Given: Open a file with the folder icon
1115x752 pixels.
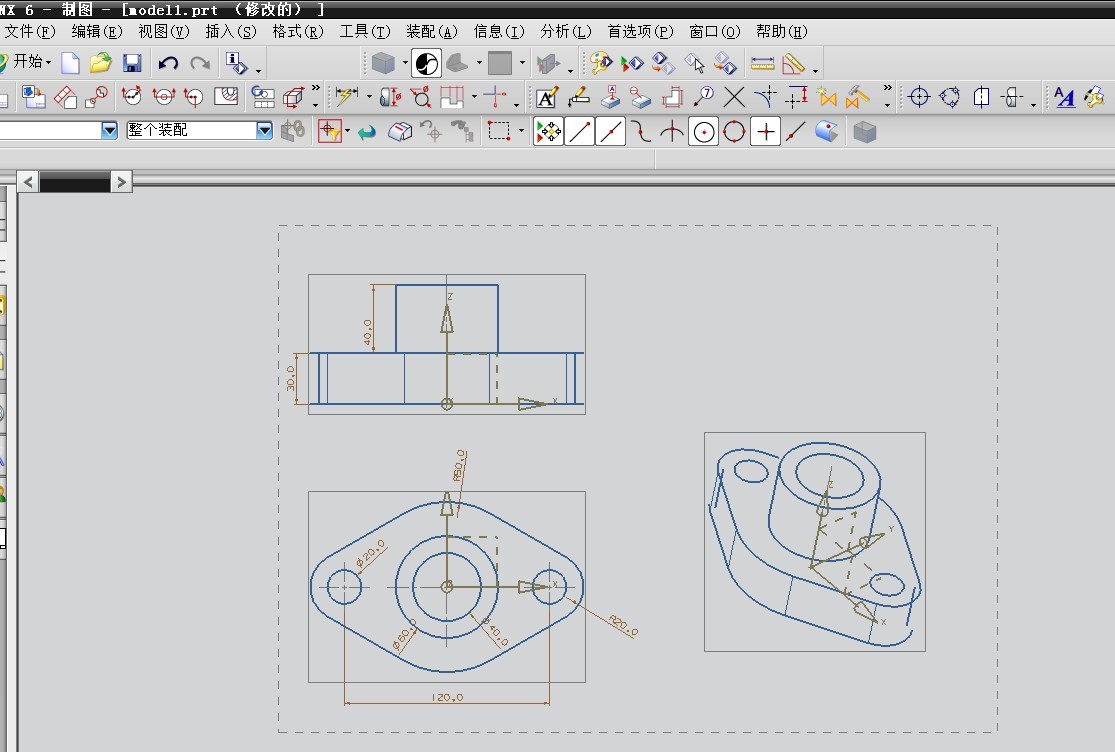Looking at the screenshot, I should 101,63.
